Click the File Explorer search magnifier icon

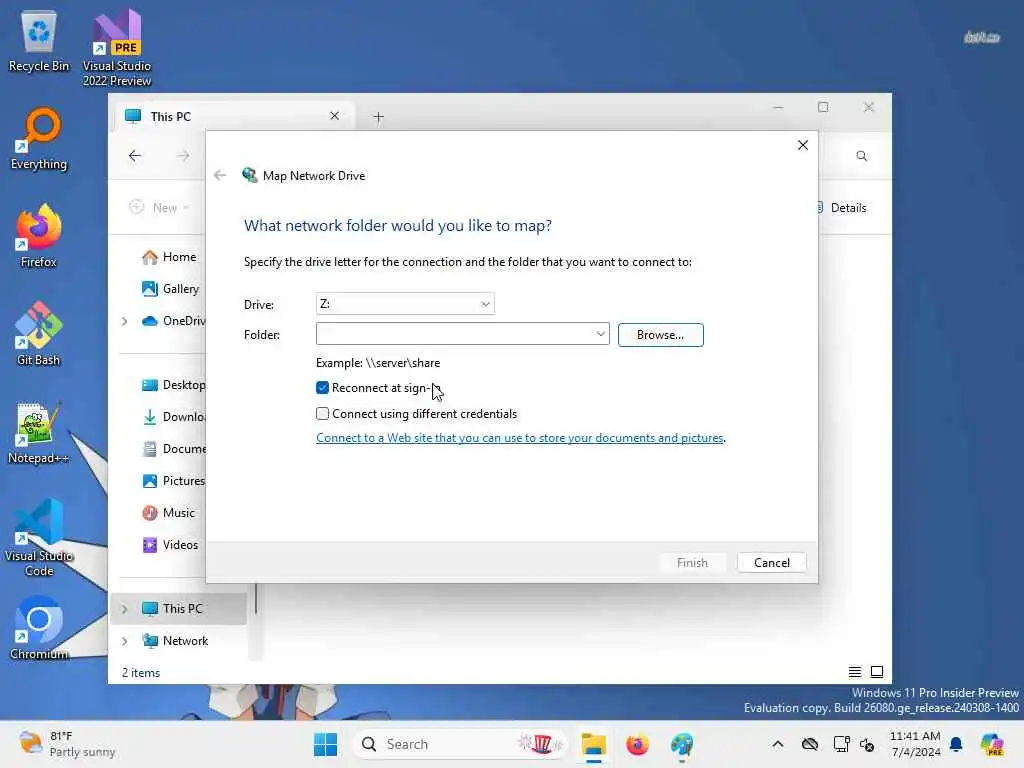click(x=862, y=156)
